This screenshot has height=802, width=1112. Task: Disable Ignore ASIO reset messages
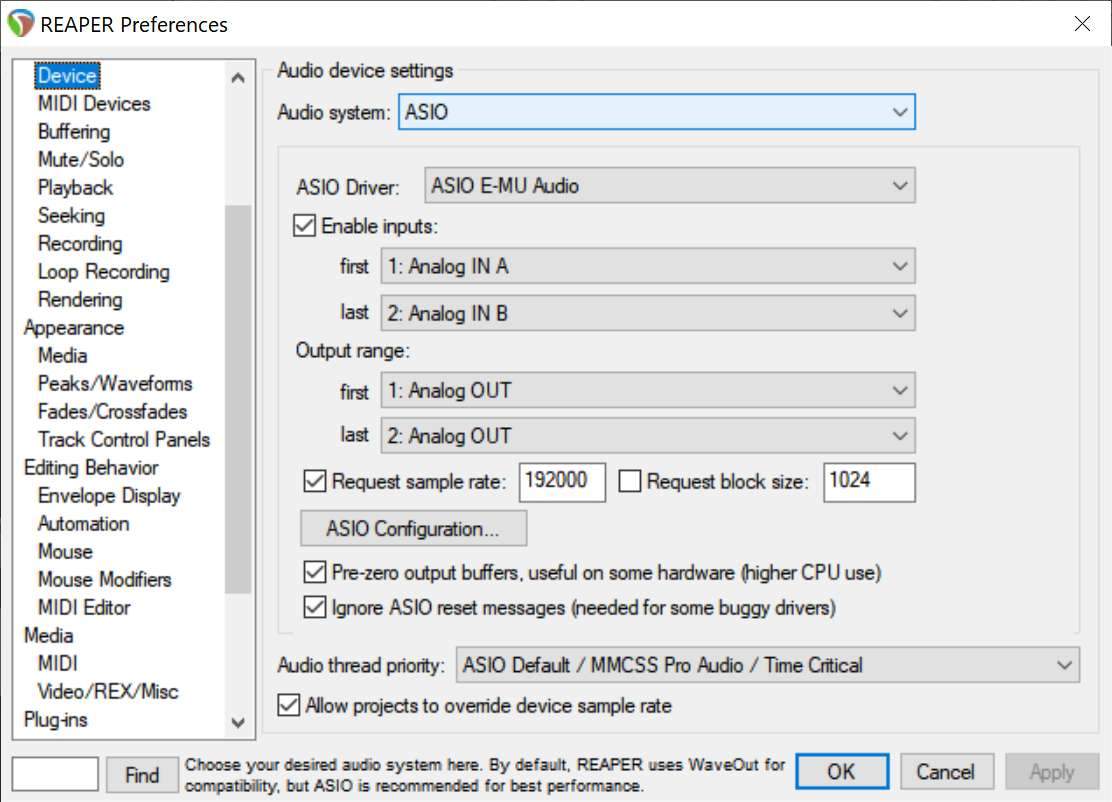315,607
